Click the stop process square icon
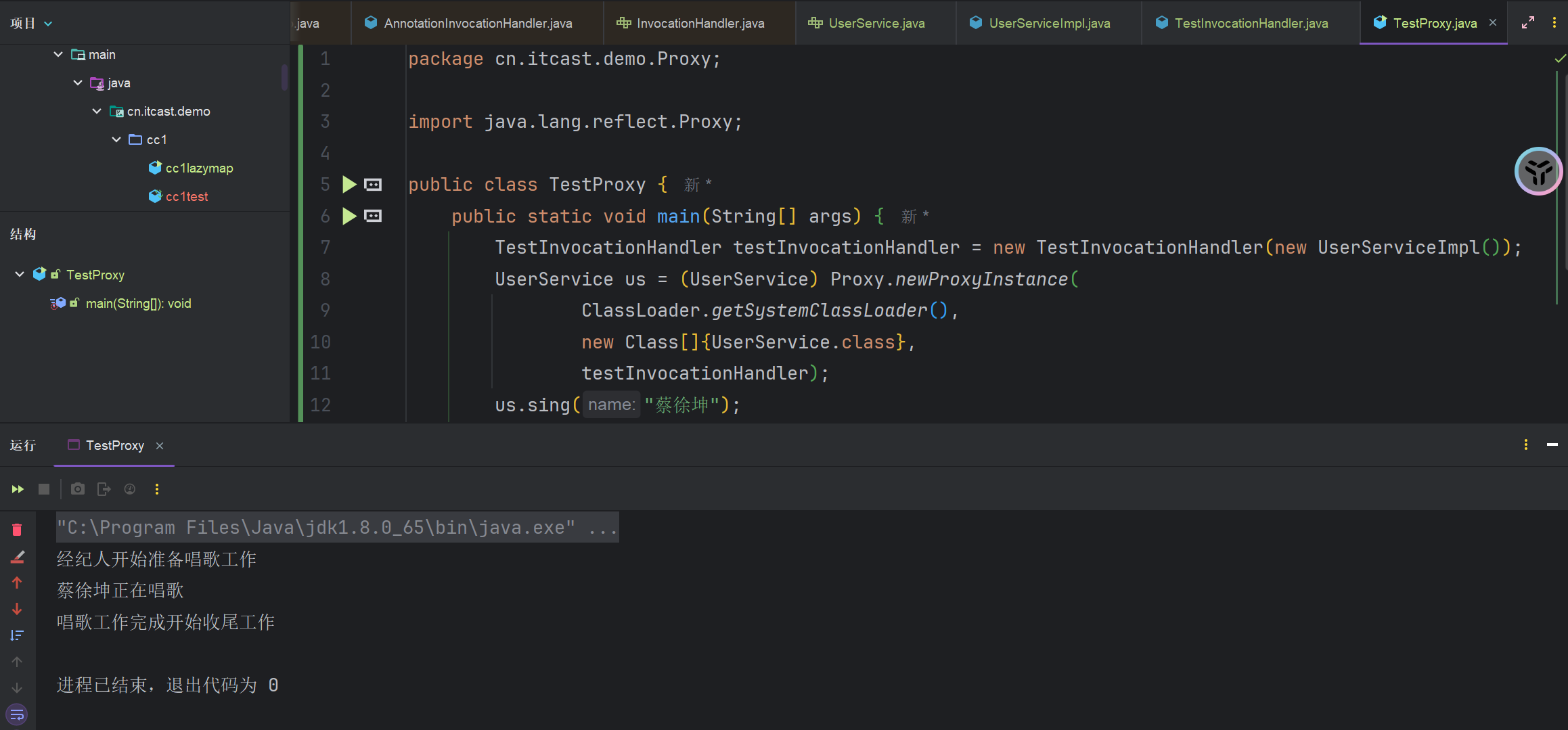 pyautogui.click(x=44, y=489)
